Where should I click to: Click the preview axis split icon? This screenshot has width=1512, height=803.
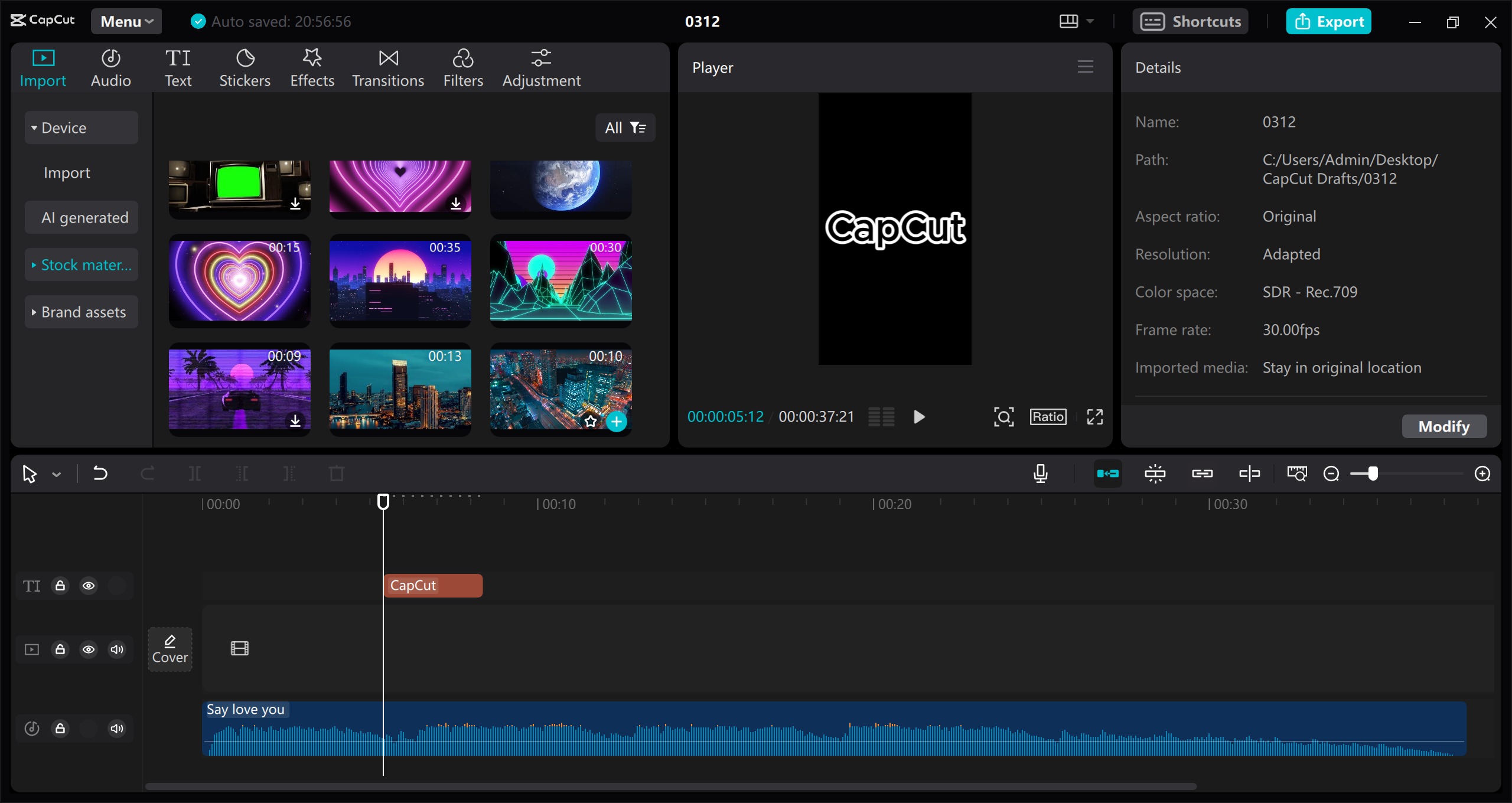click(1250, 474)
